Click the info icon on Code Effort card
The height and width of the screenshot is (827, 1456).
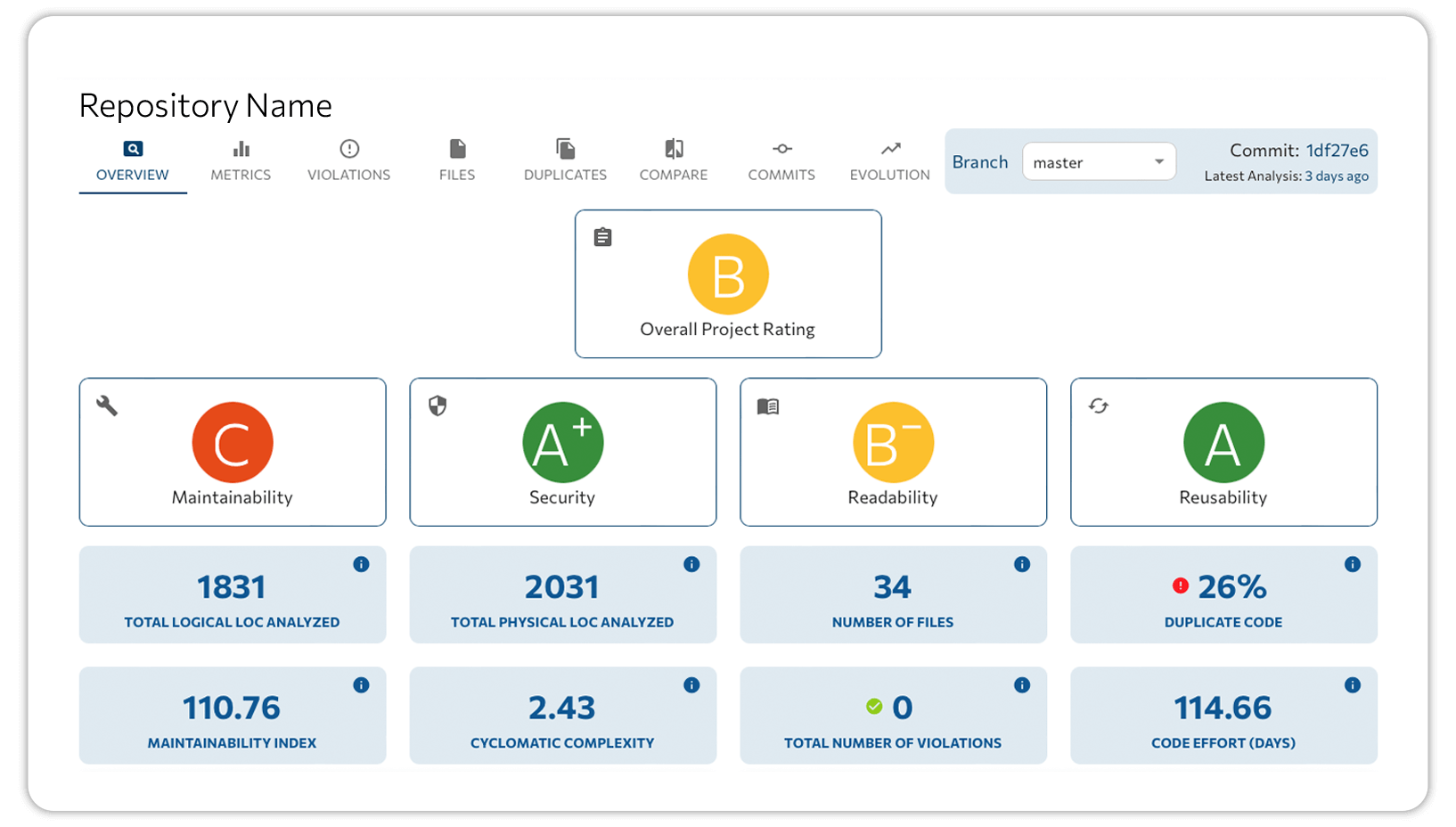1353,685
